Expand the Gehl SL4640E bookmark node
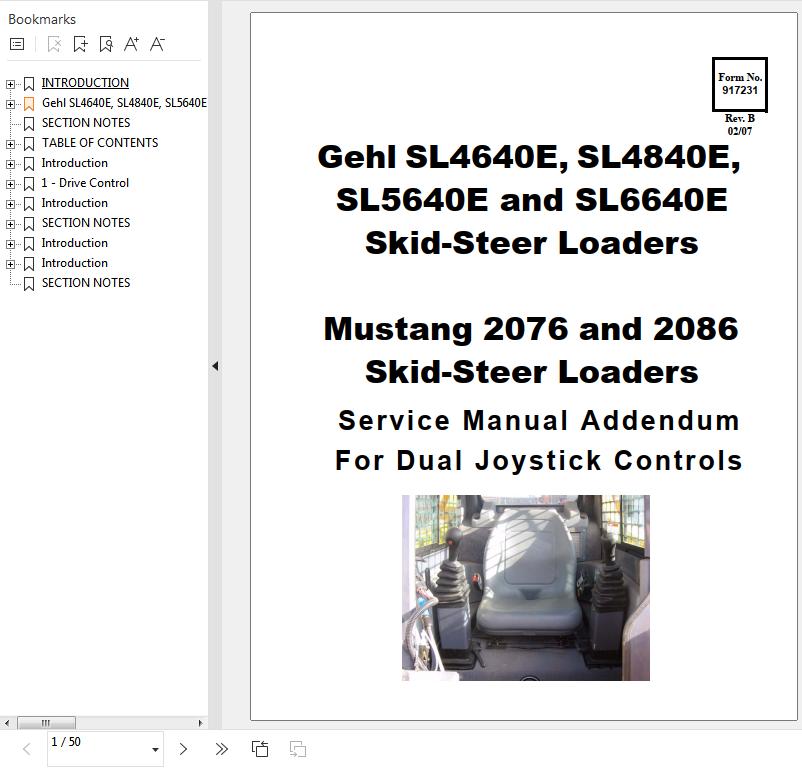This screenshot has width=802, height=768. (x=10, y=104)
